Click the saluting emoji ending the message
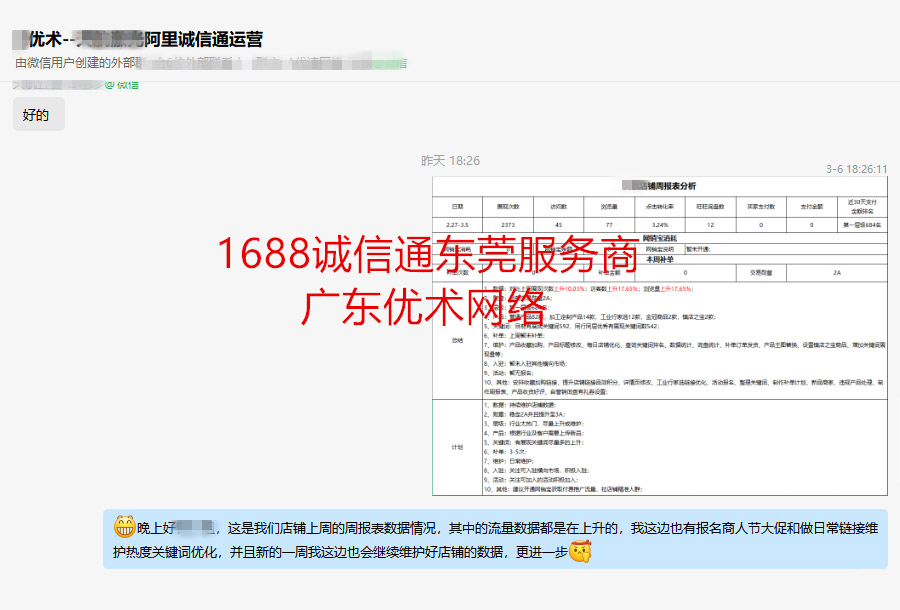This screenshot has width=900, height=610. (580, 552)
